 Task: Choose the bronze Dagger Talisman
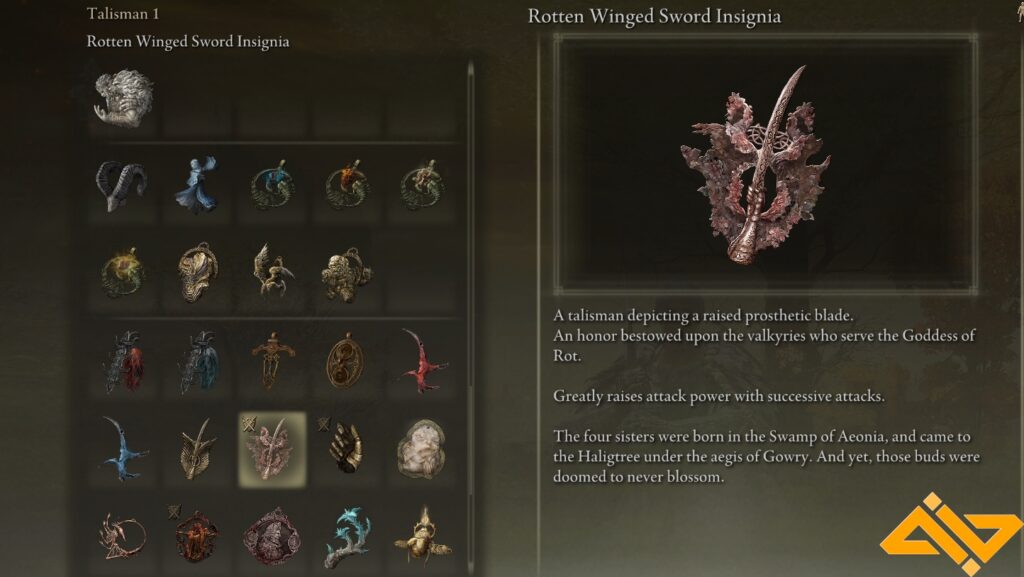(x=272, y=362)
